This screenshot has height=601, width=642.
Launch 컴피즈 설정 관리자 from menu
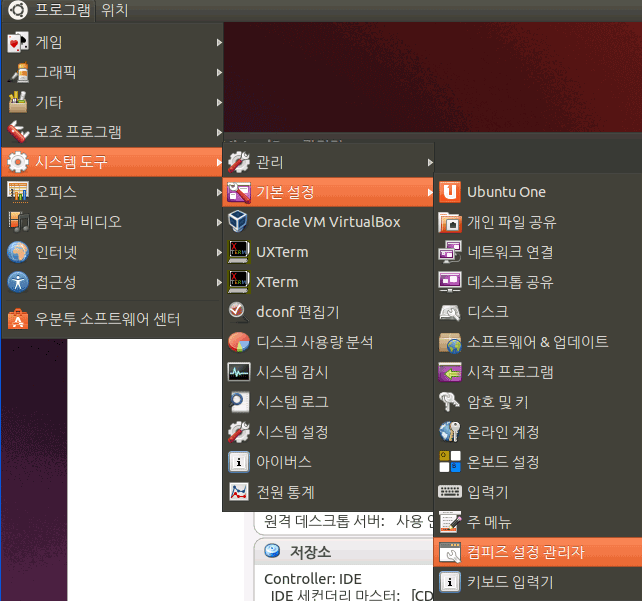(538, 552)
